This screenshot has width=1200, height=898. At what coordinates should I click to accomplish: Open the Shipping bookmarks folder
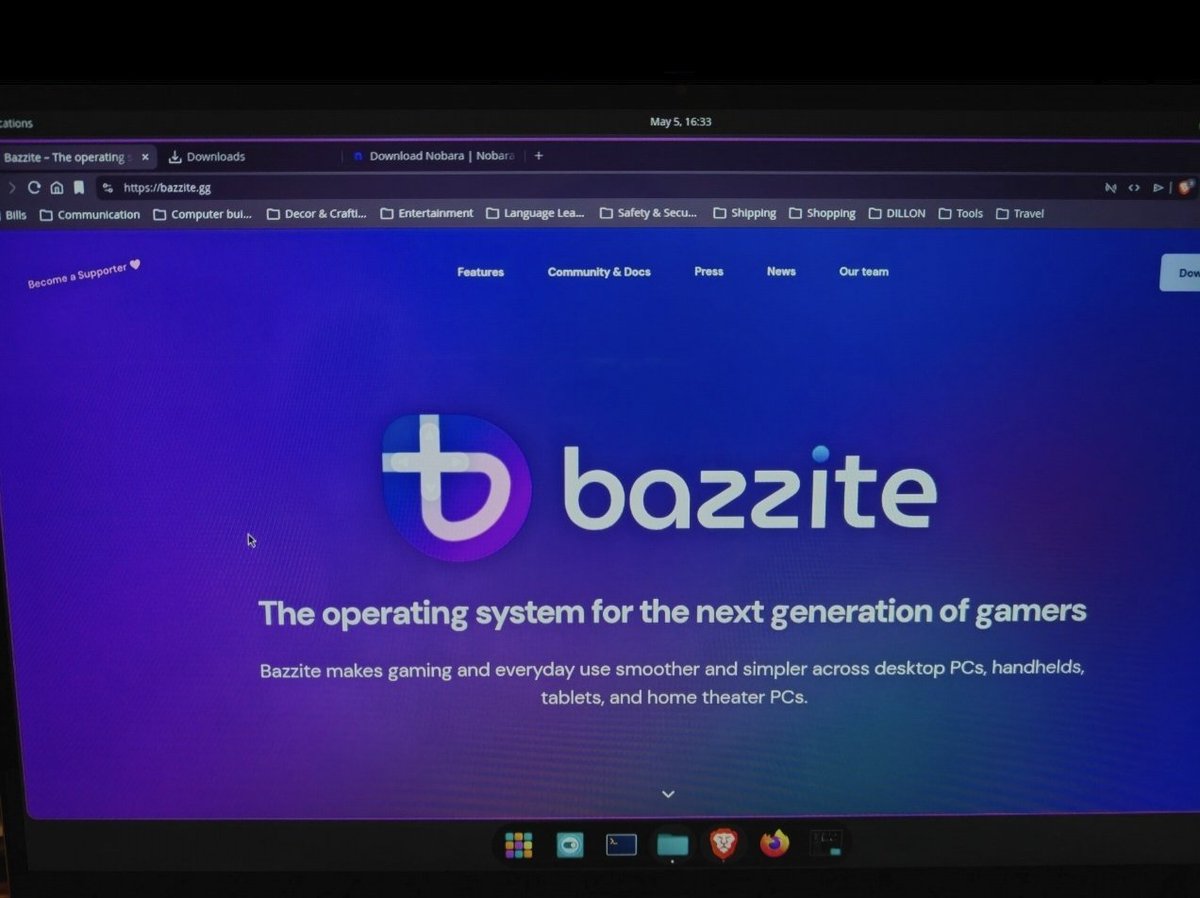coord(745,213)
